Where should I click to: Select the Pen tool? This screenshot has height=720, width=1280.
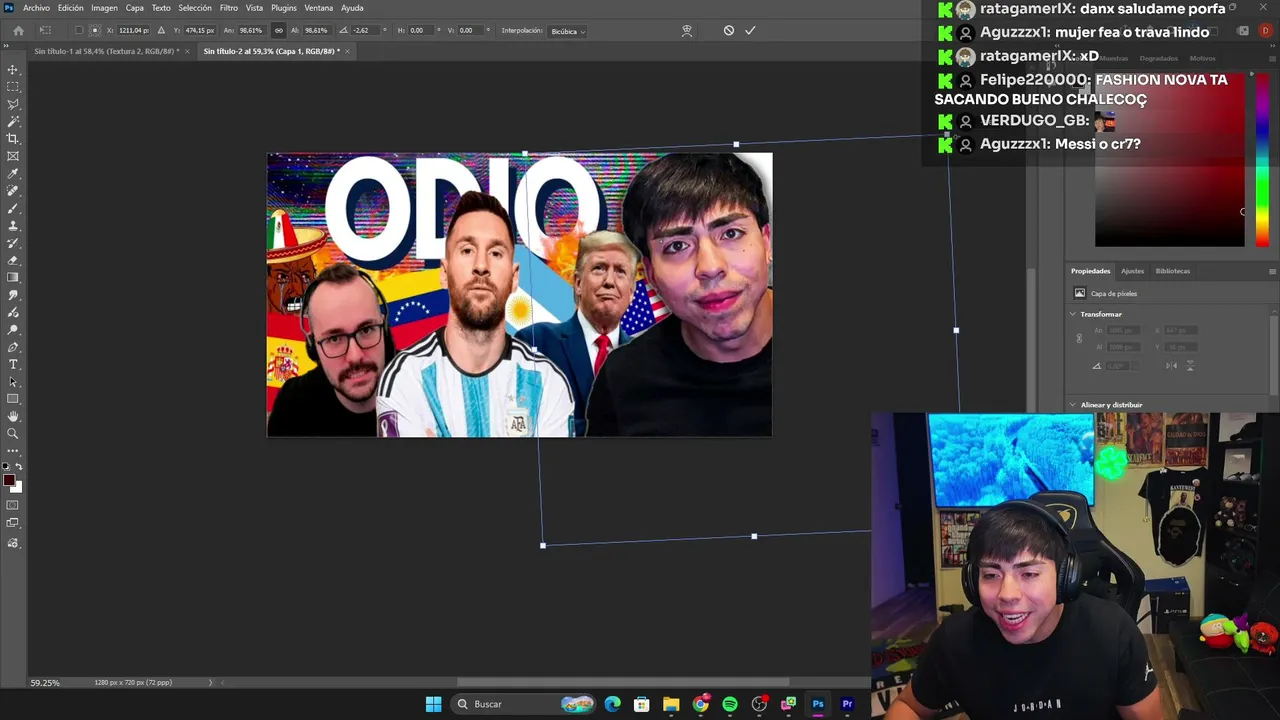pyautogui.click(x=13, y=347)
